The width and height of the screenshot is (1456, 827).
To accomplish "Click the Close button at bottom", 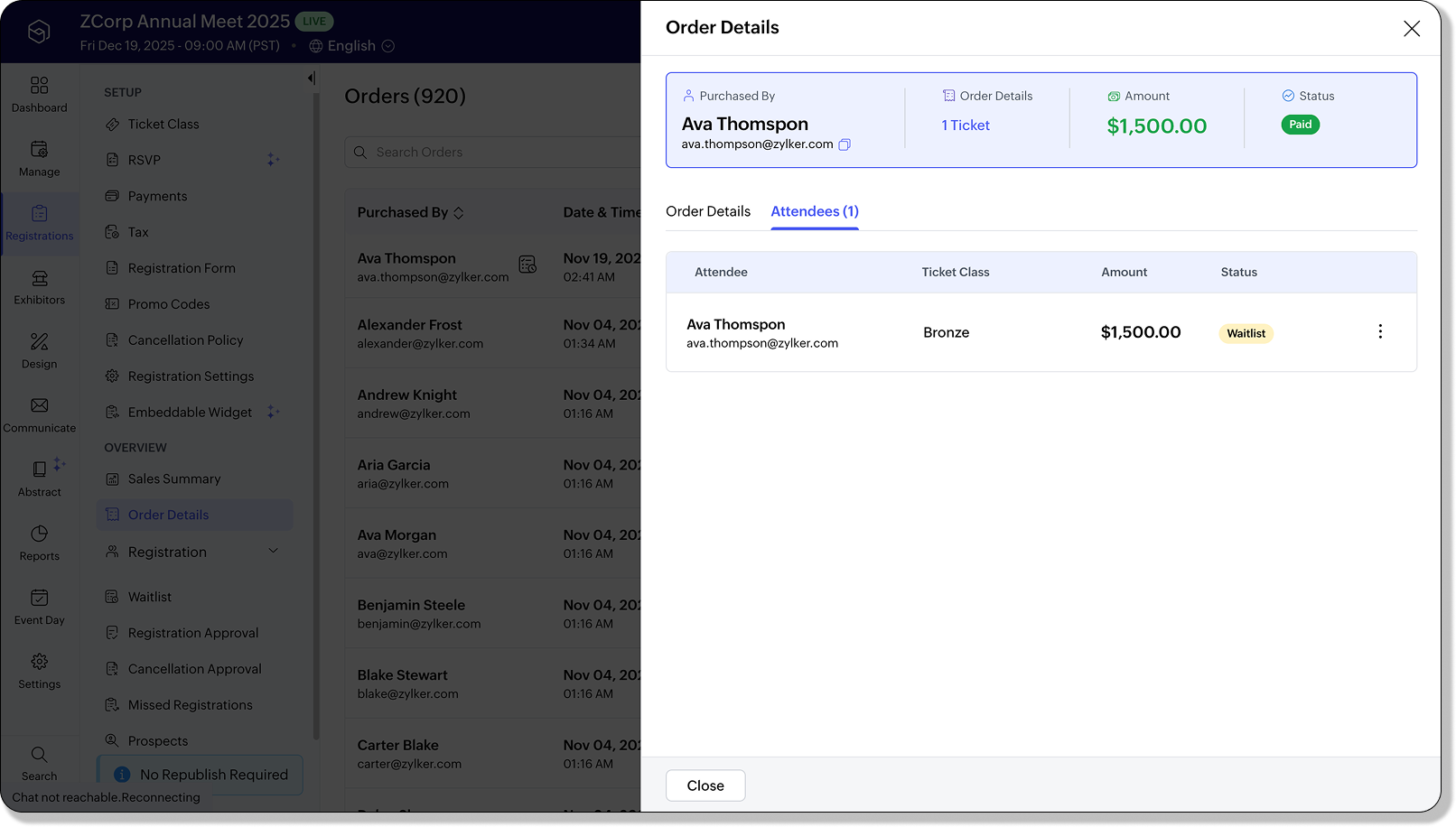I will 705,785.
